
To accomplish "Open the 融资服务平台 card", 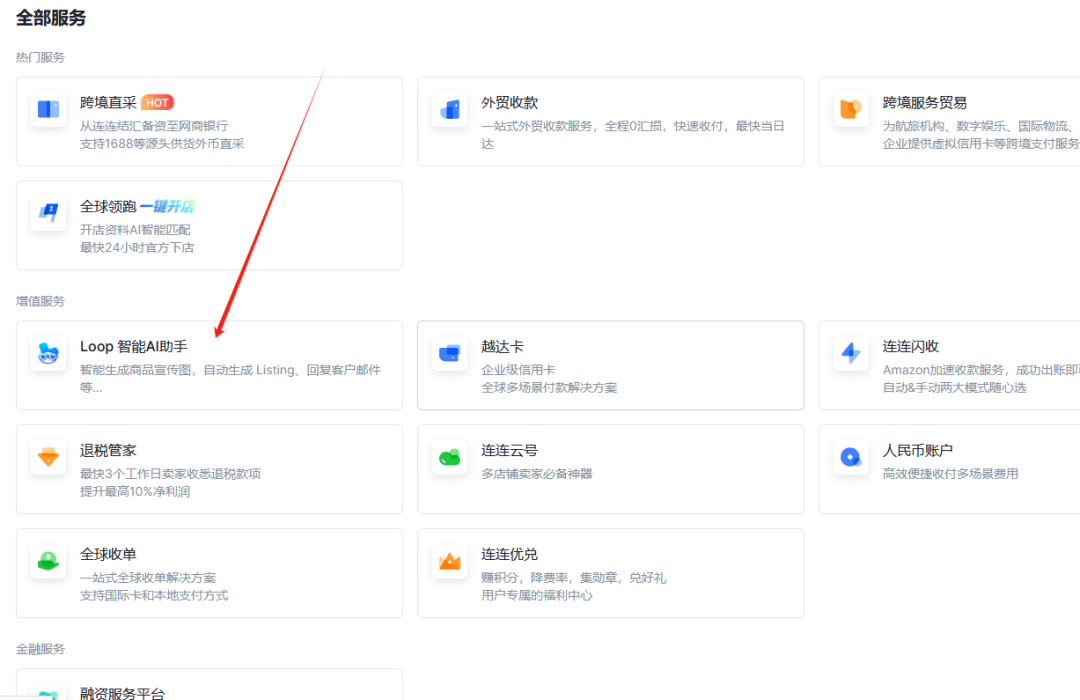I will pyautogui.click(x=122, y=692).
